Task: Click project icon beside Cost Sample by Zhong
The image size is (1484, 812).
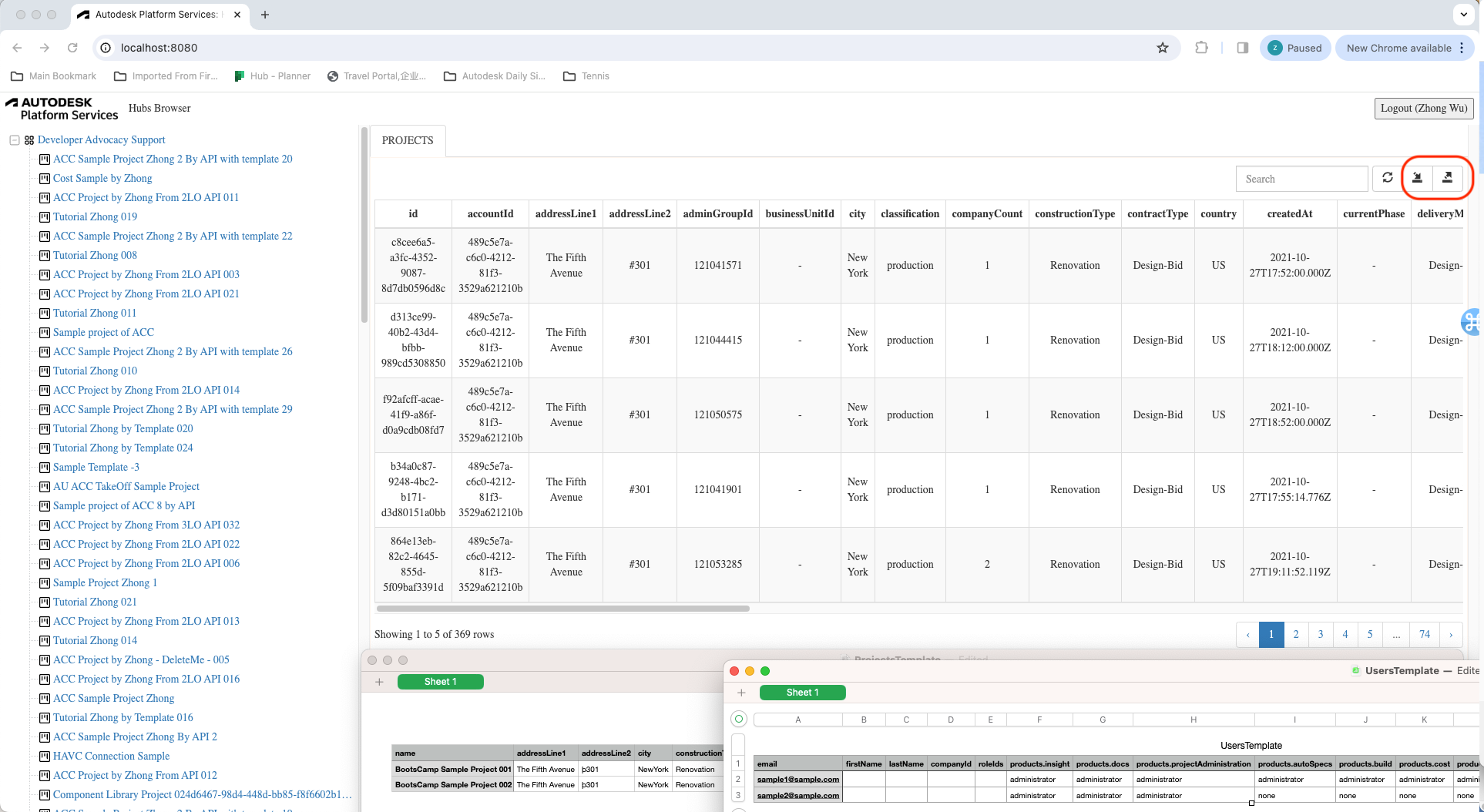Action: 45,179
